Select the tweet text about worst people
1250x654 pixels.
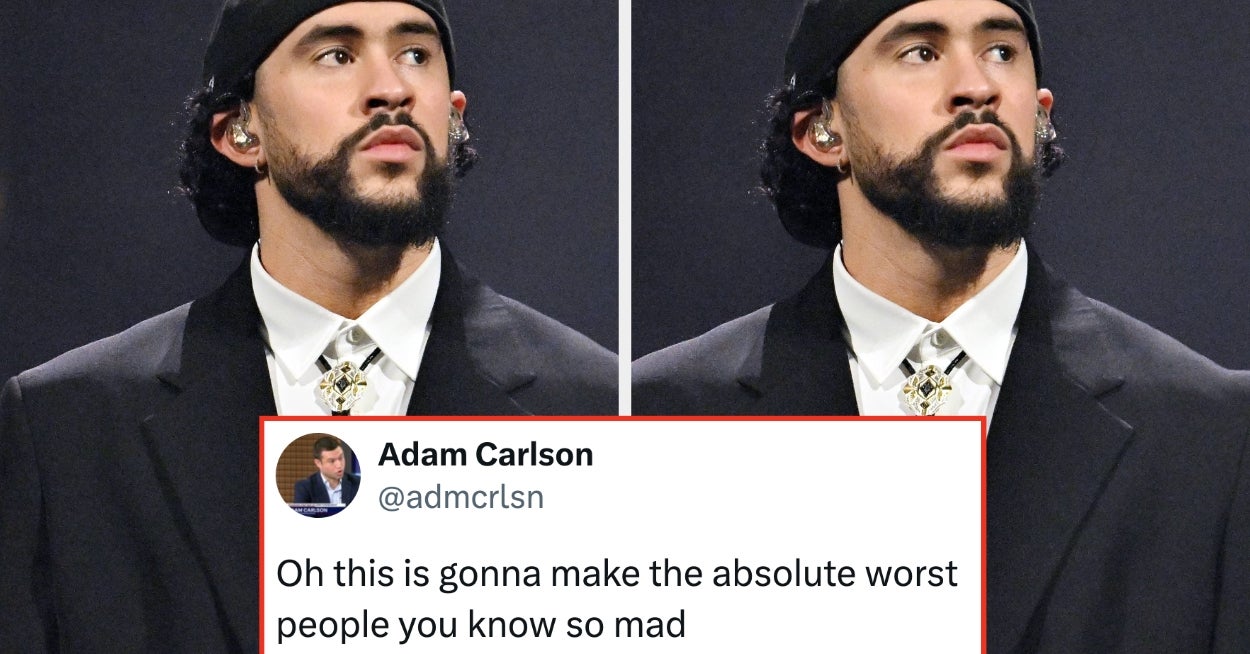point(617,599)
